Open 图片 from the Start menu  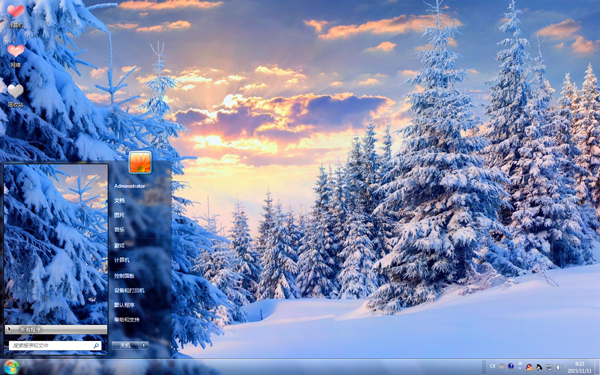click(x=119, y=215)
